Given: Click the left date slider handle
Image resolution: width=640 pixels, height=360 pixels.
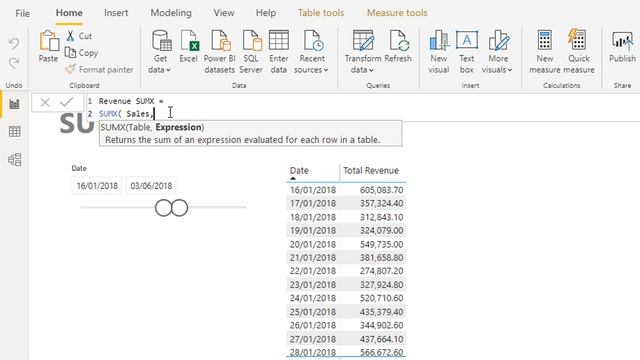Looking at the screenshot, I should tap(163, 208).
